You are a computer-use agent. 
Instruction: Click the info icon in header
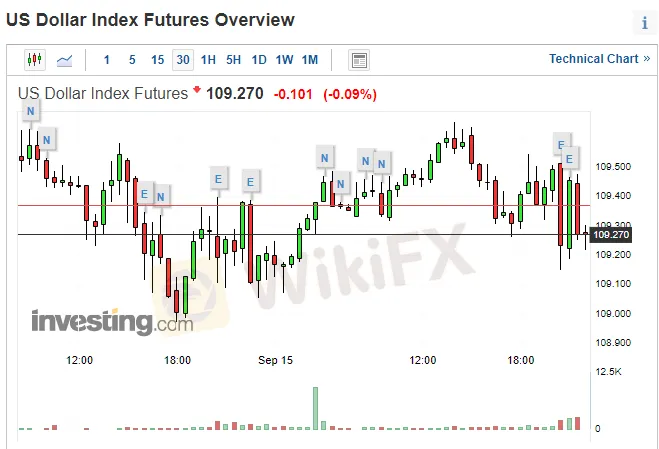[644, 23]
